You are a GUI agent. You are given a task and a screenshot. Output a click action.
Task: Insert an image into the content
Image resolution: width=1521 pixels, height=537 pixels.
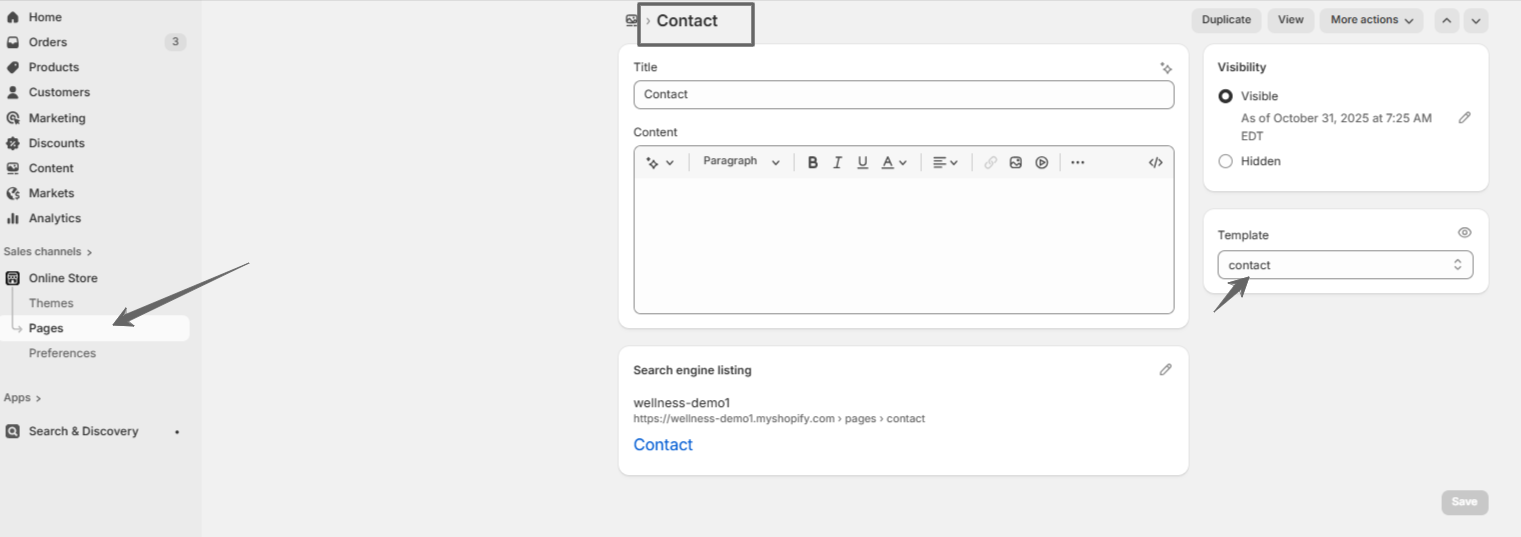[1016, 162]
